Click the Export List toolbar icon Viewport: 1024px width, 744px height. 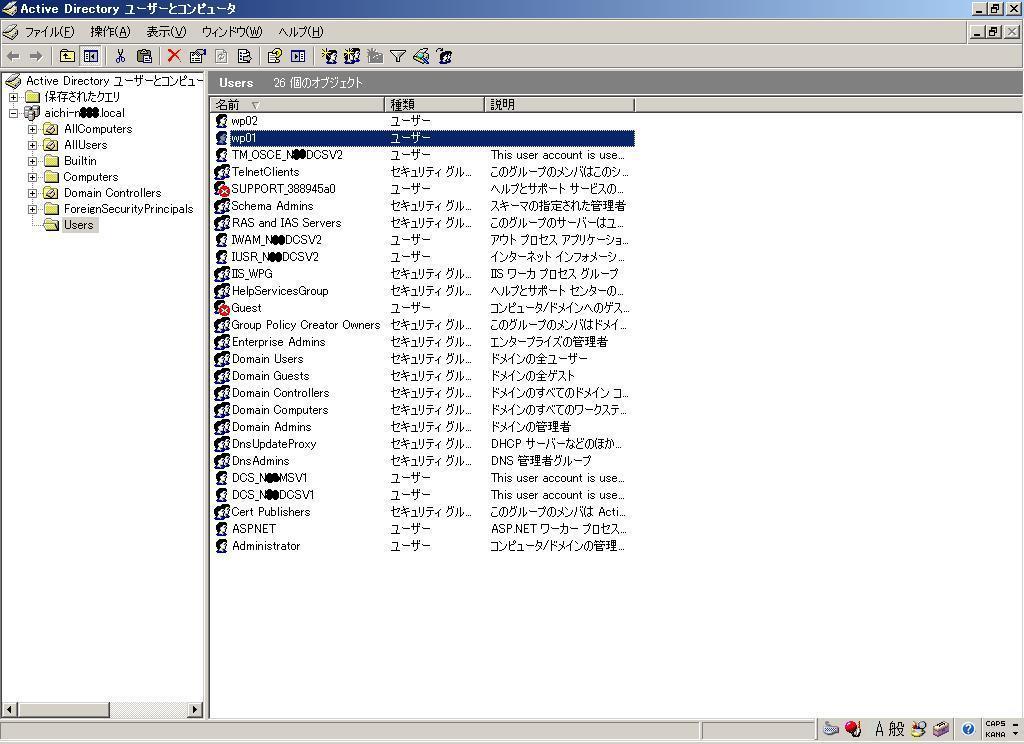[244, 57]
